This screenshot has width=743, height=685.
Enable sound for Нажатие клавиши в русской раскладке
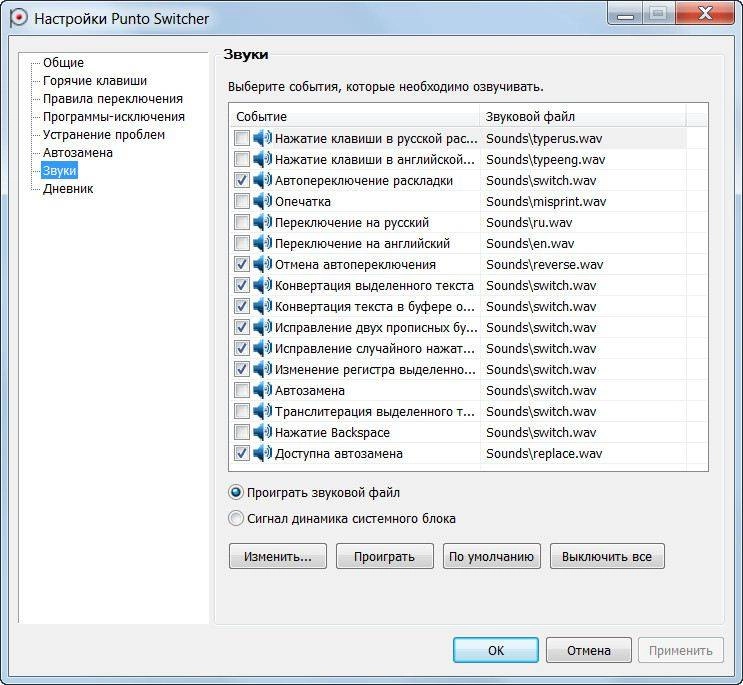click(x=242, y=138)
